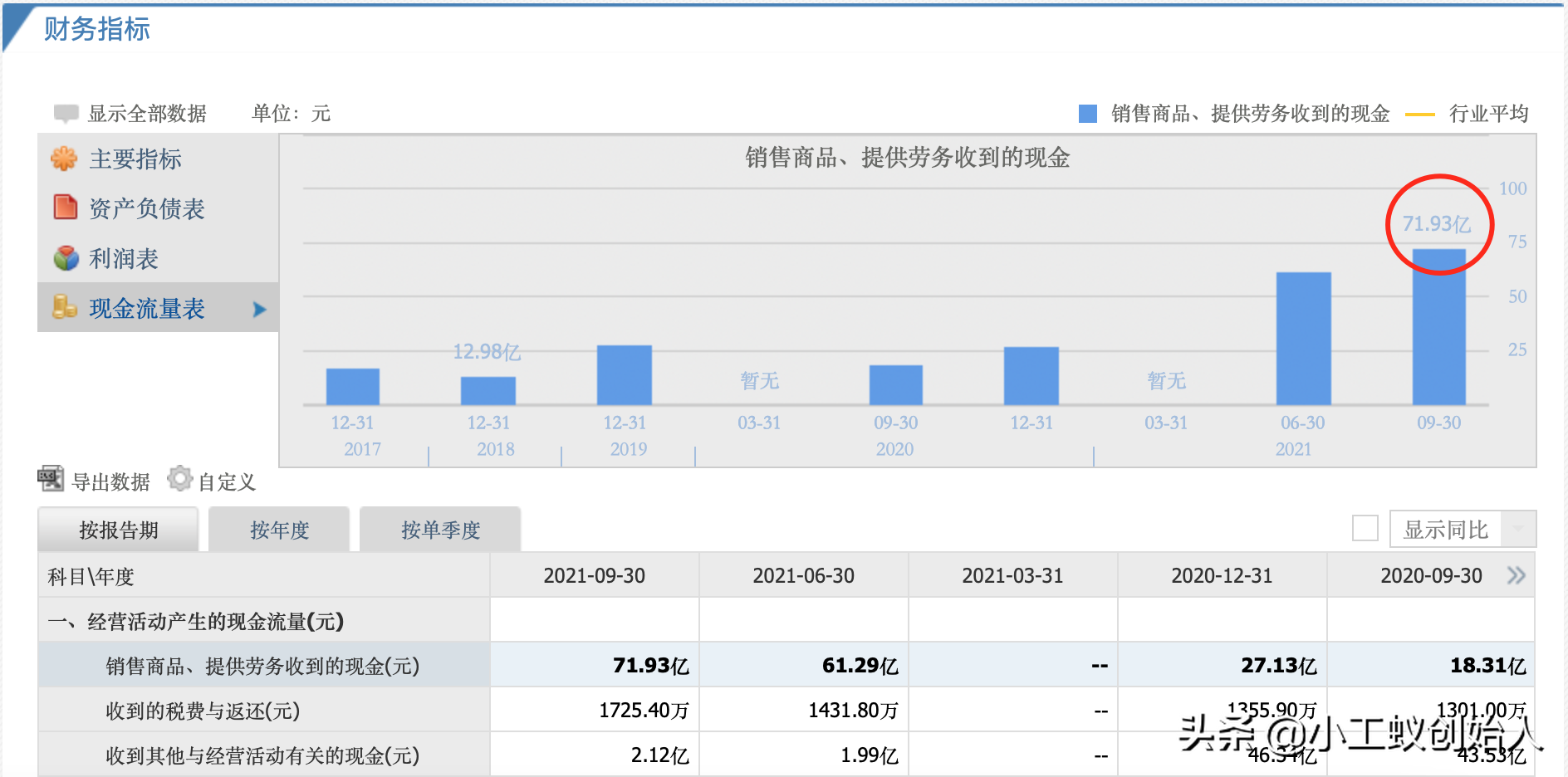Click the orange flower icon beside 主要指标

(x=64, y=159)
